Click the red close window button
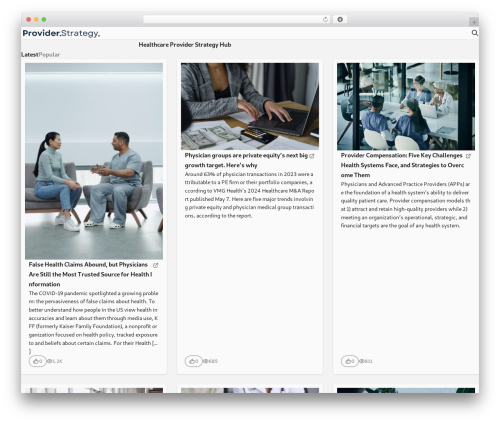Viewport: 500px width, 423px height. pos(29,20)
